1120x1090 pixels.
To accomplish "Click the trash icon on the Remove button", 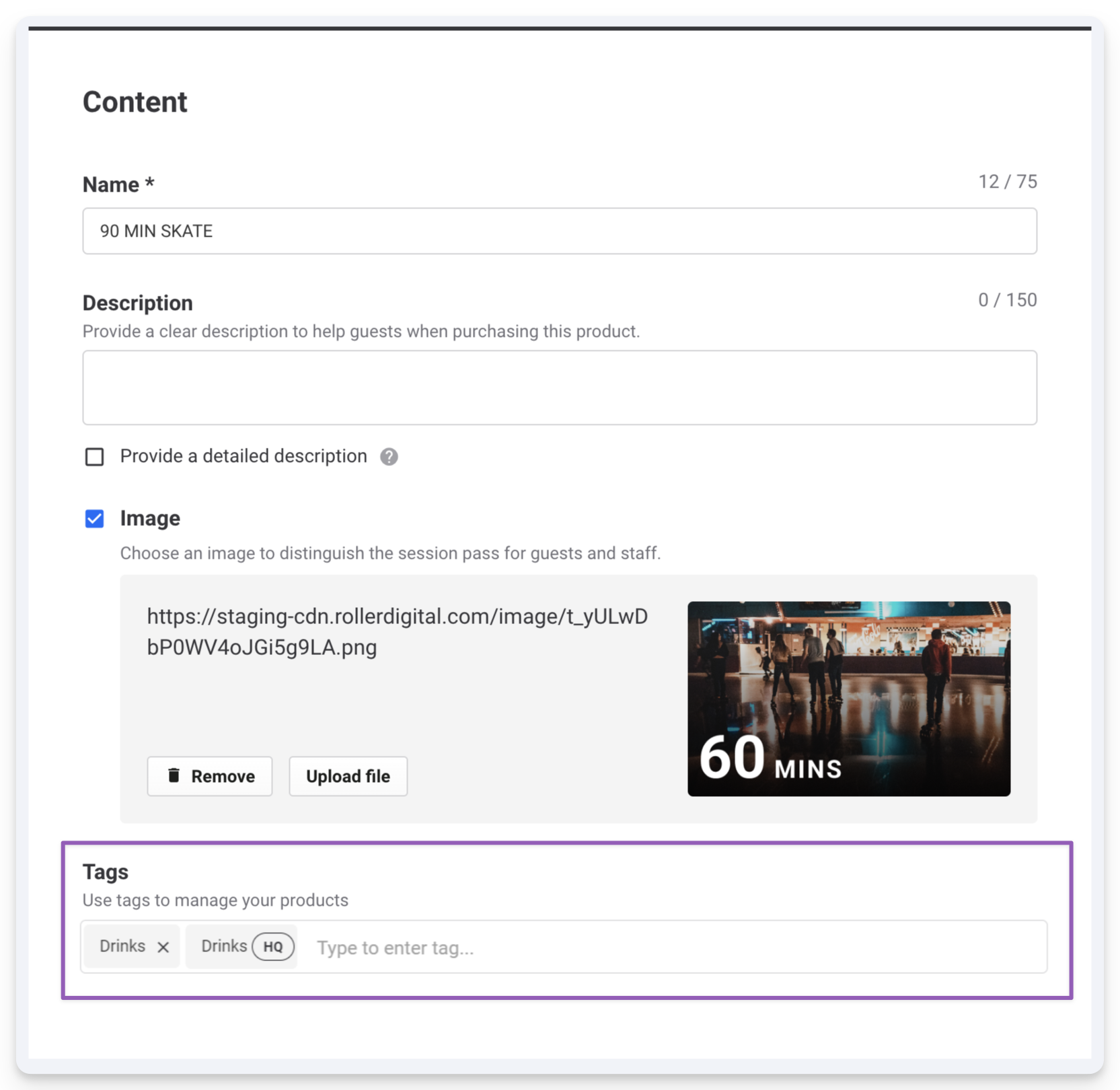I will (174, 775).
